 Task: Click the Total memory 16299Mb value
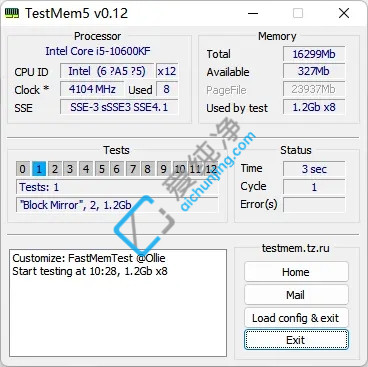point(314,54)
